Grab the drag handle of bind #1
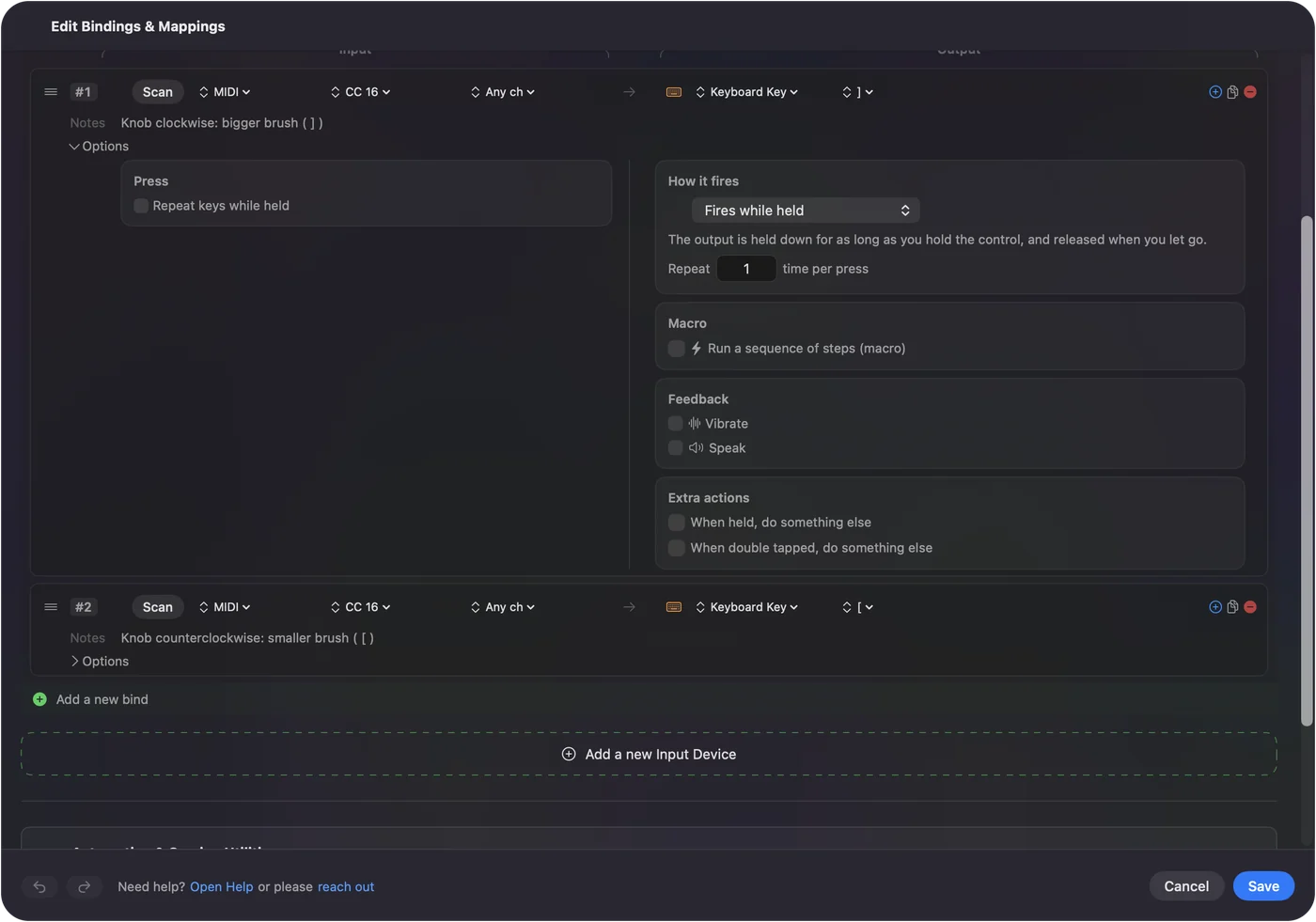1316x922 pixels. pos(51,92)
